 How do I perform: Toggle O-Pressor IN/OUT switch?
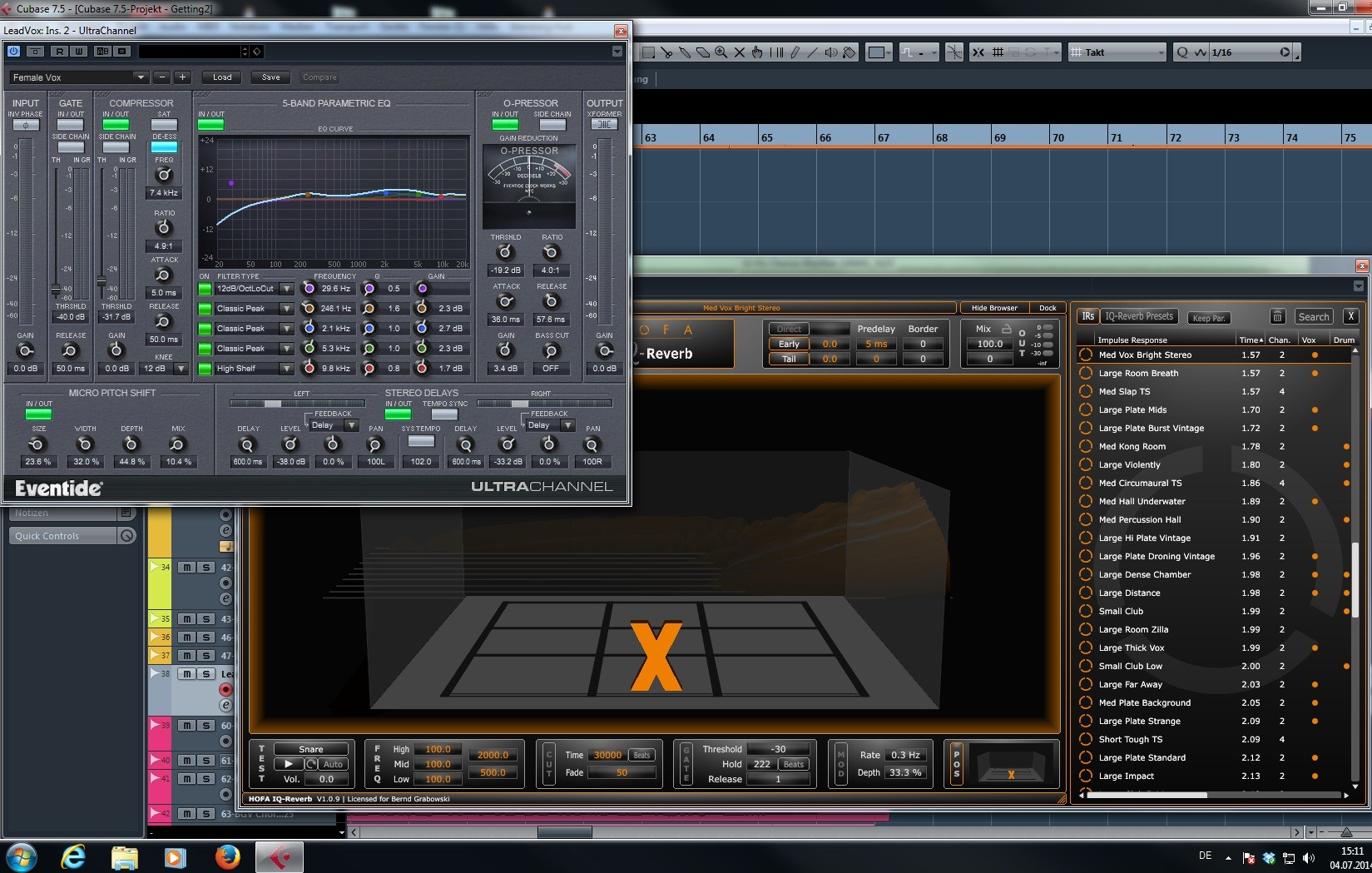point(505,125)
